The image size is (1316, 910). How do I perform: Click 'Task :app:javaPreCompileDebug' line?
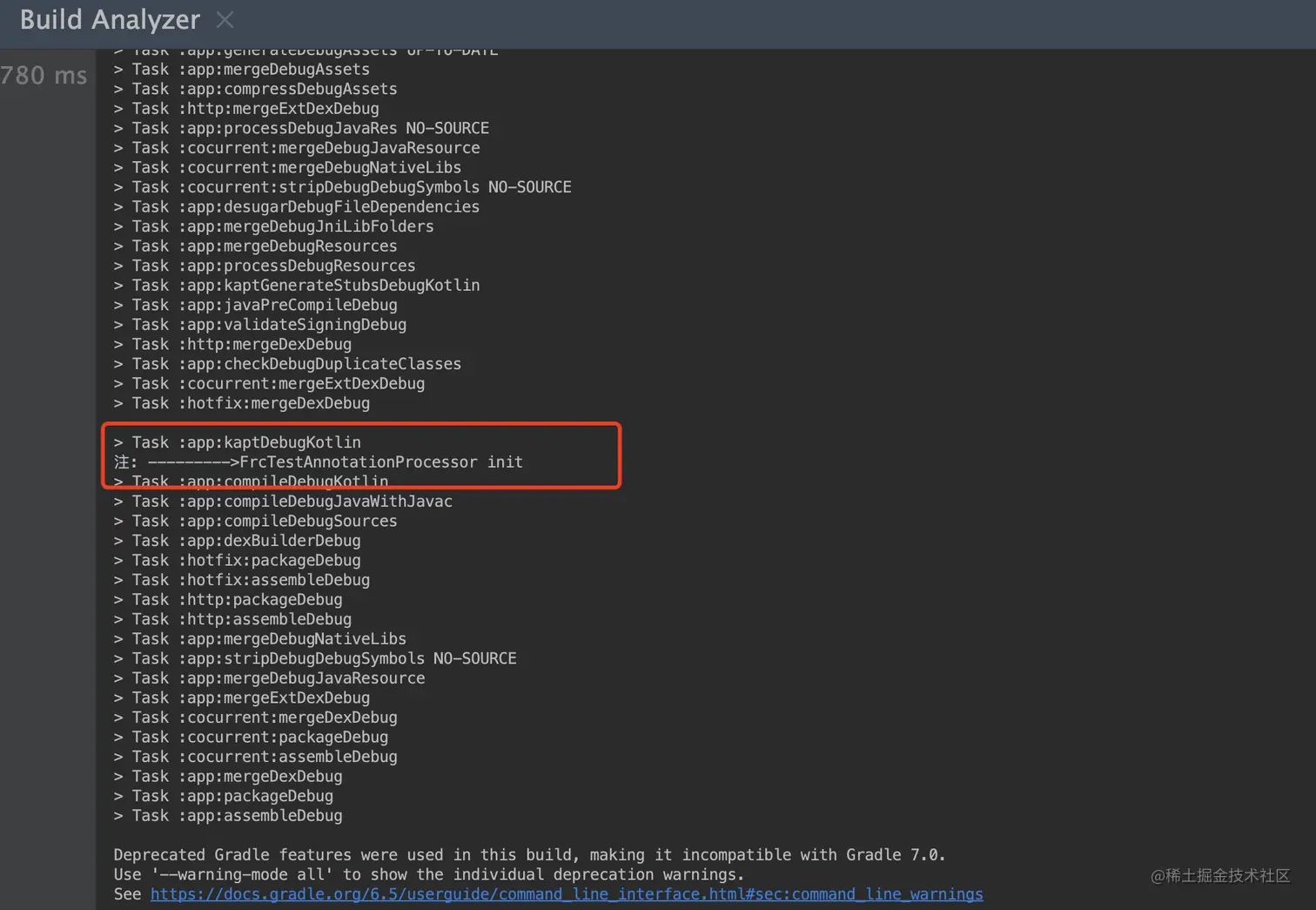(x=255, y=306)
